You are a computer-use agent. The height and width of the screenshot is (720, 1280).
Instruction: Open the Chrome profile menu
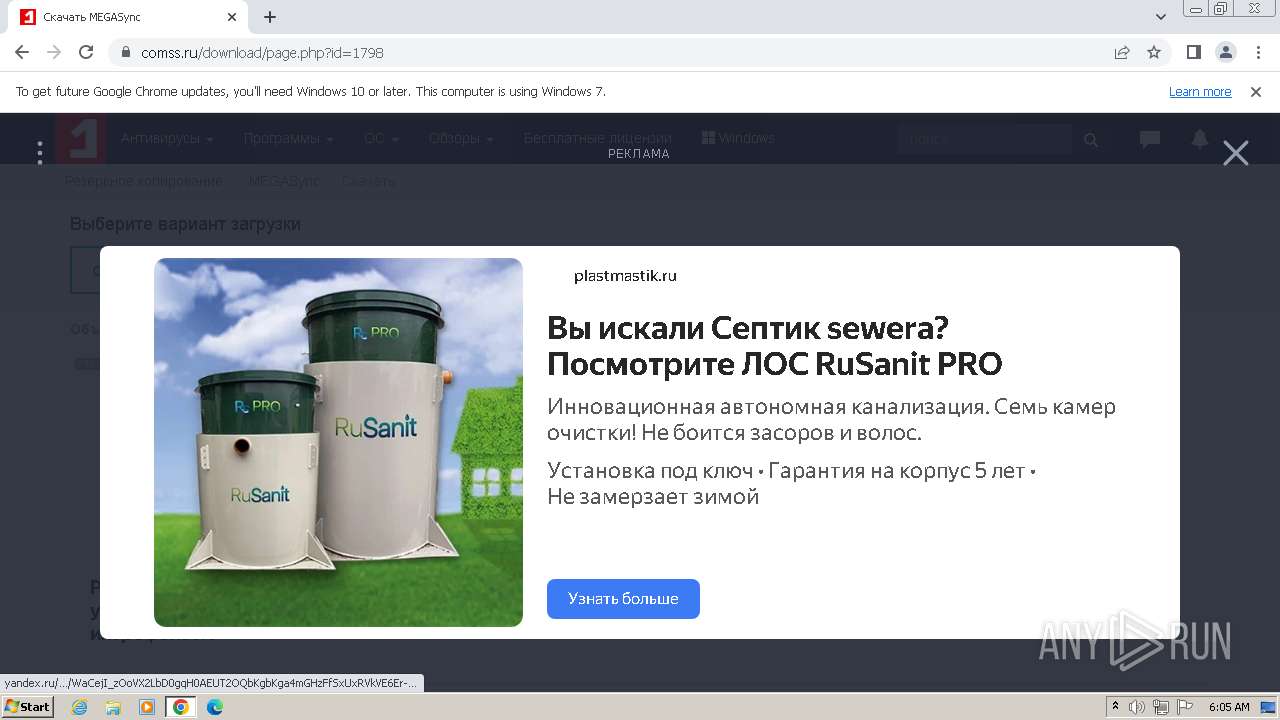[1226, 52]
